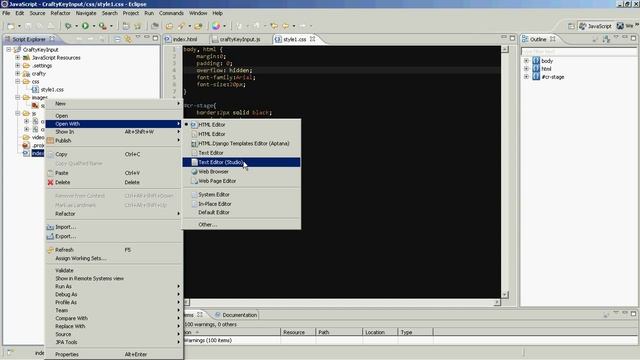
Task: Click the Import icon in context menu
Action: point(50,227)
